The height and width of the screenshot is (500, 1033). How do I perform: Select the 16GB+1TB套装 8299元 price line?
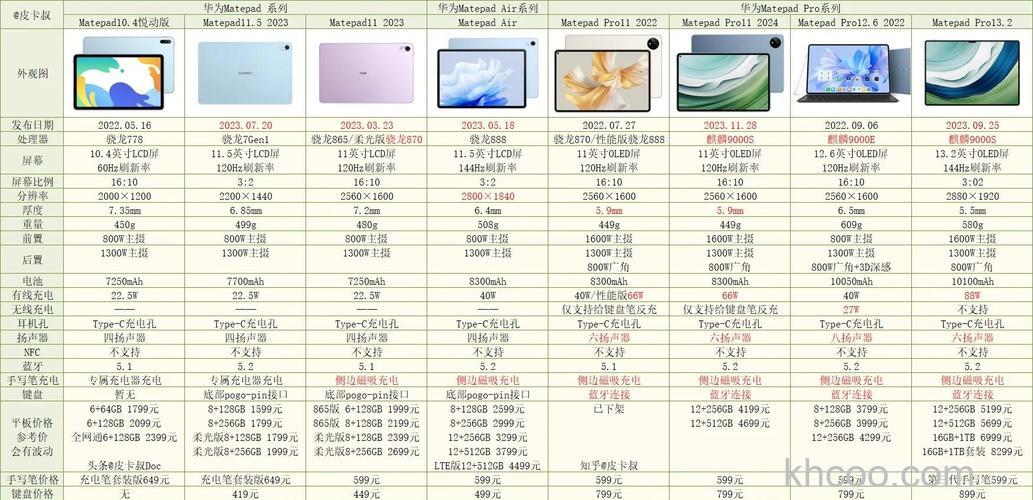pos(972,451)
